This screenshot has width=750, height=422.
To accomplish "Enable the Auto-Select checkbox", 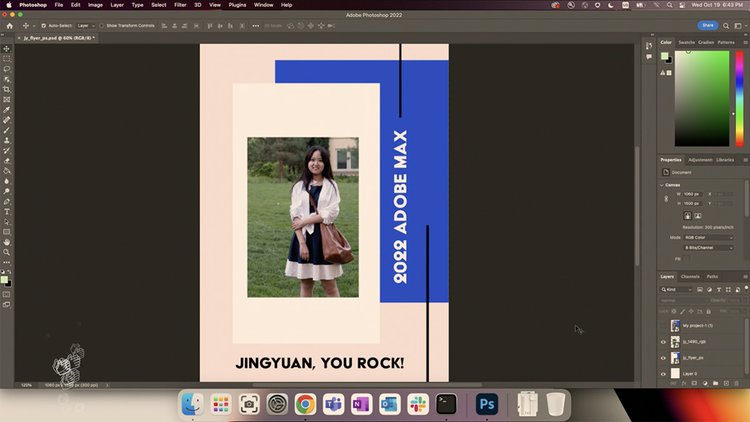I will click(x=43, y=25).
